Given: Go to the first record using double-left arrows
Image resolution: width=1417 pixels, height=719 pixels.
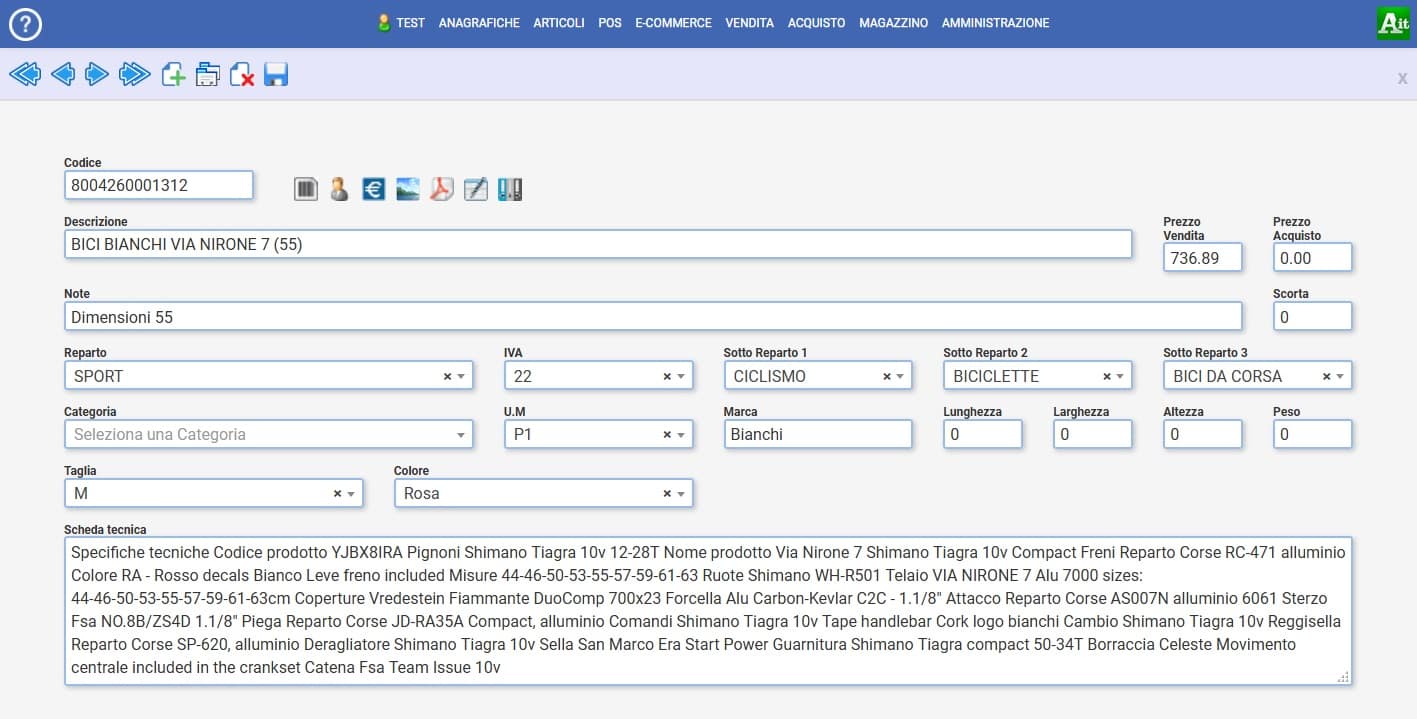Looking at the screenshot, I should pos(24,74).
